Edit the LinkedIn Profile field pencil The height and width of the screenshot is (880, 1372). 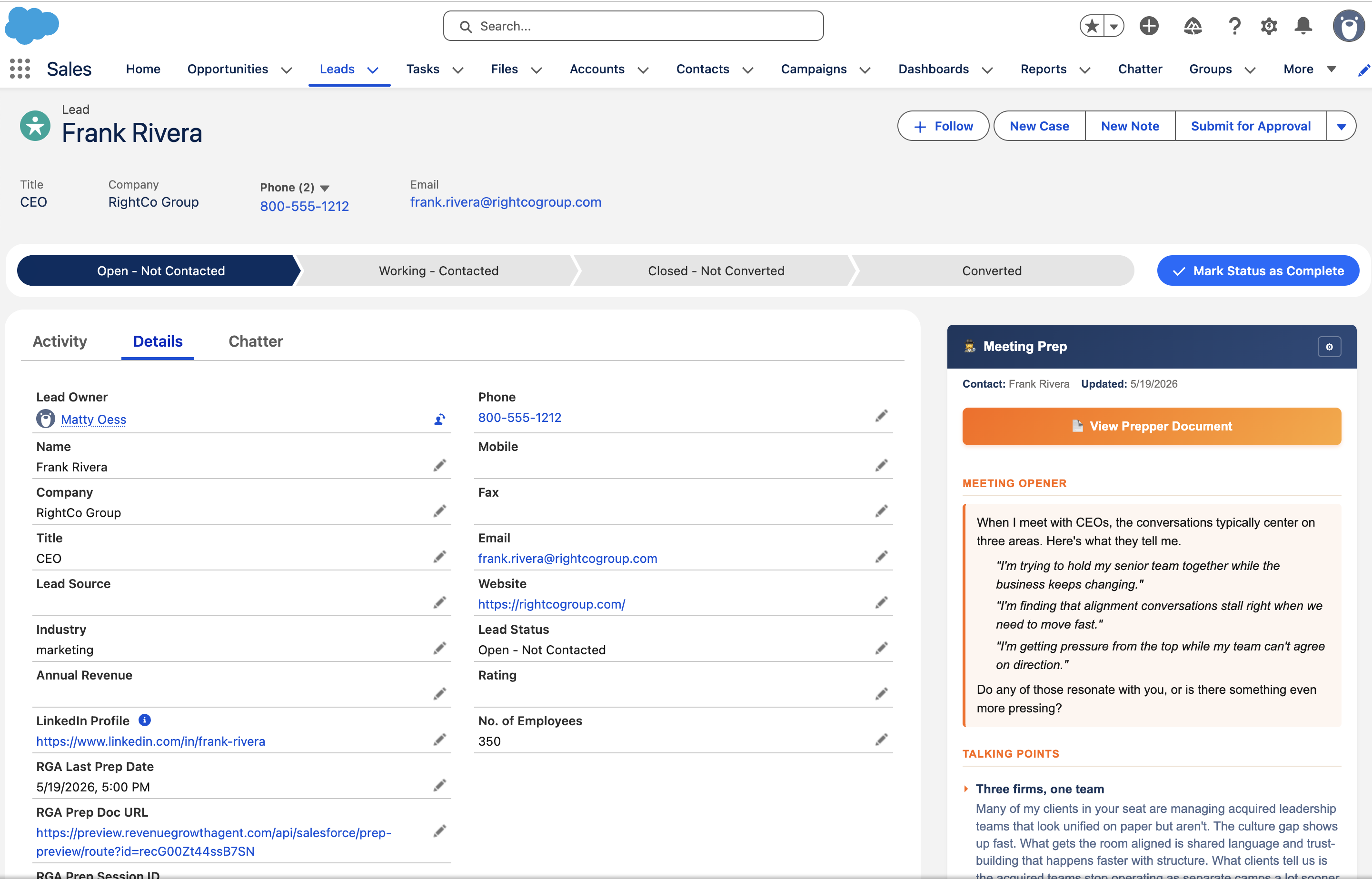tap(439, 740)
